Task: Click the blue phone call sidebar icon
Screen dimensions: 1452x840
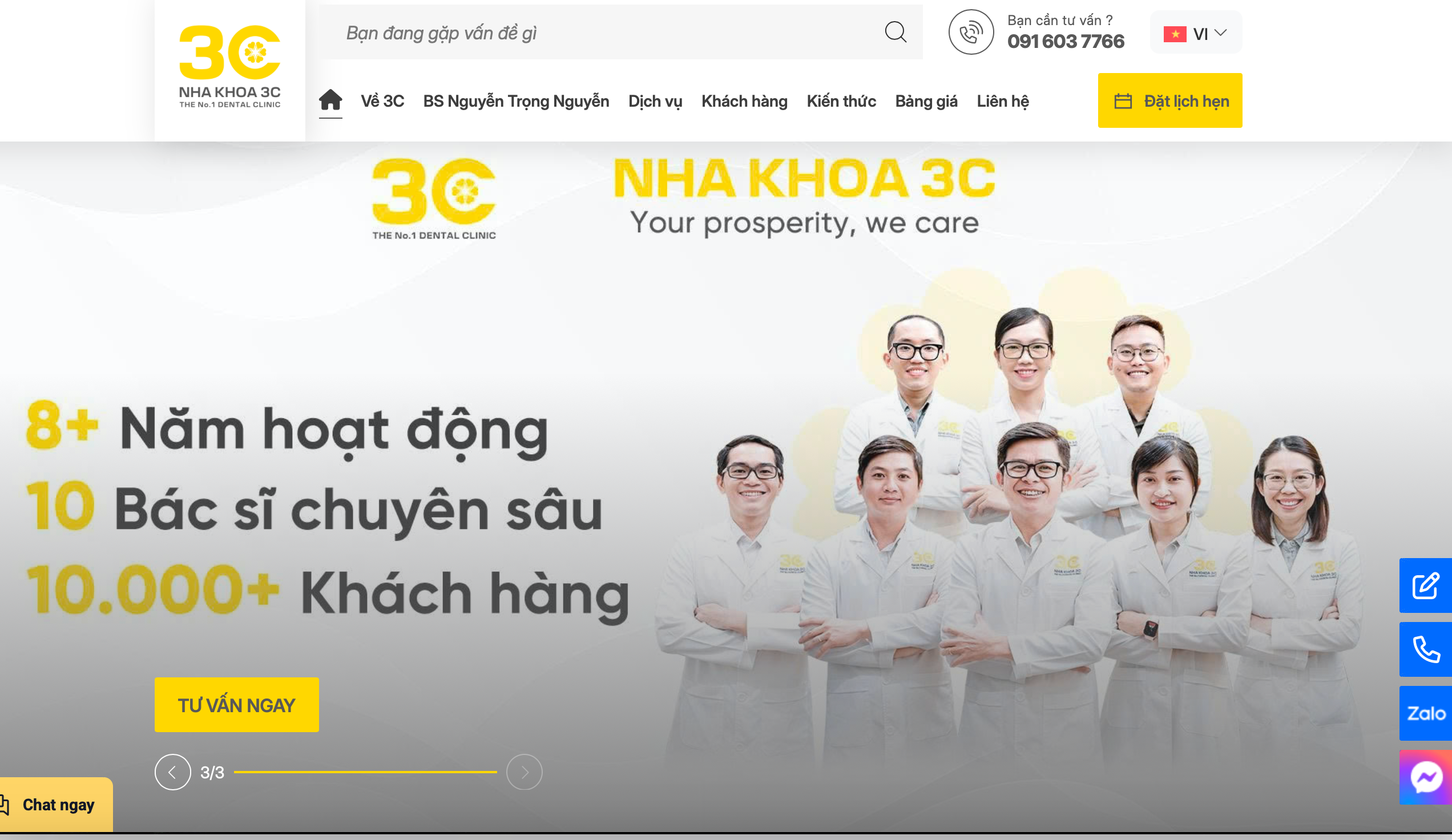Action: tap(1426, 649)
